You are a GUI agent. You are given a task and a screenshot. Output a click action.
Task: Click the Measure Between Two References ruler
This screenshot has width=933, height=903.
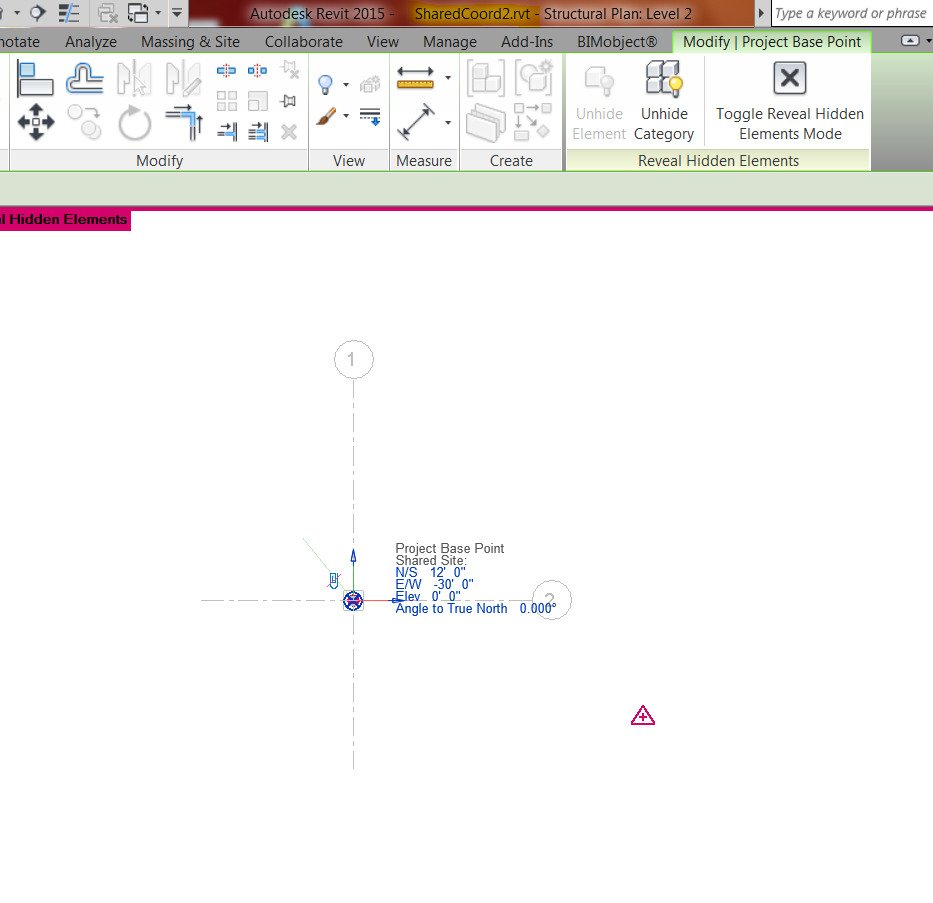(415, 78)
